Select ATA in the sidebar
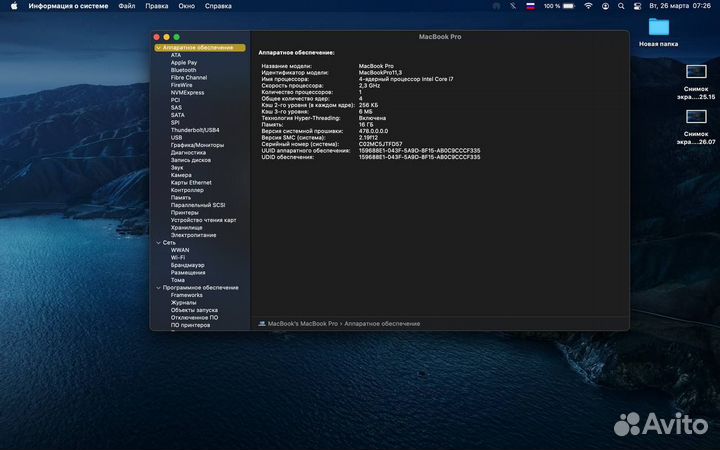This screenshot has height=450, width=720. point(176,55)
